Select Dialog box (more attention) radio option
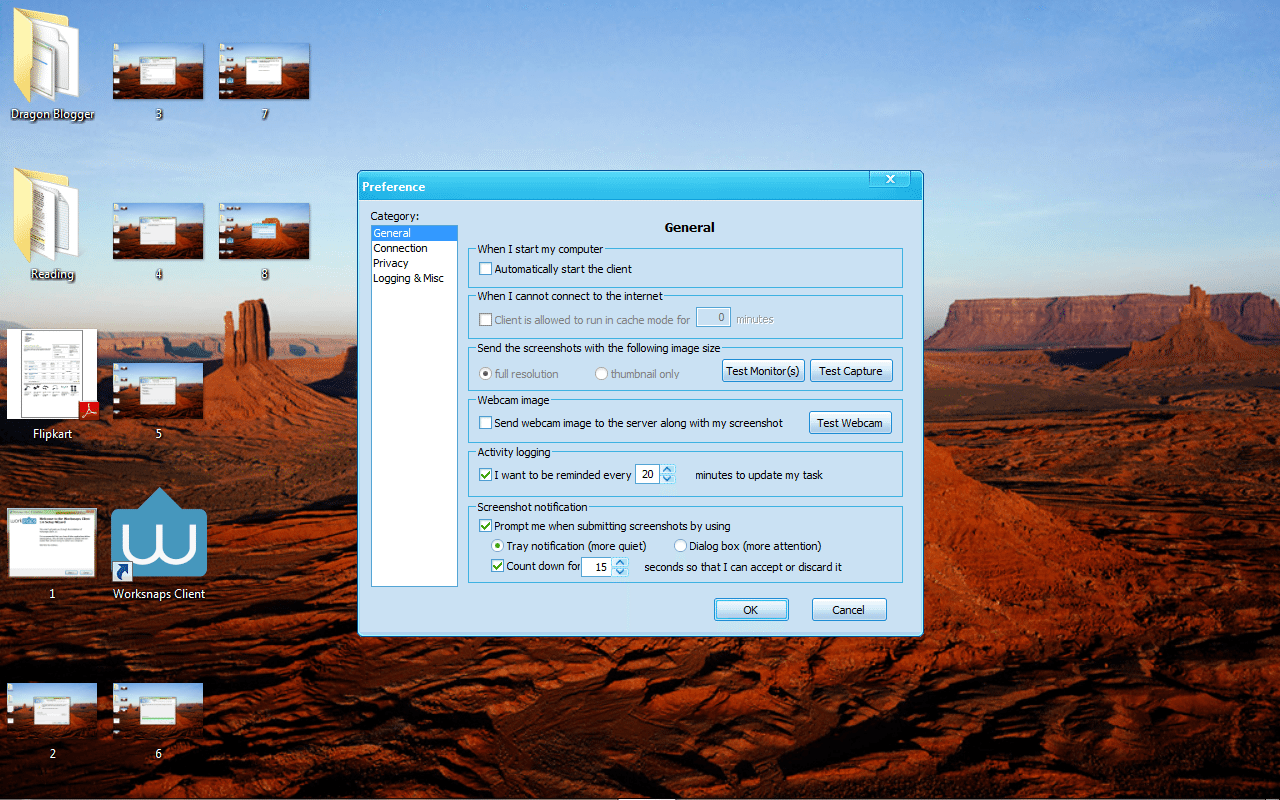This screenshot has width=1280, height=800. coord(681,546)
